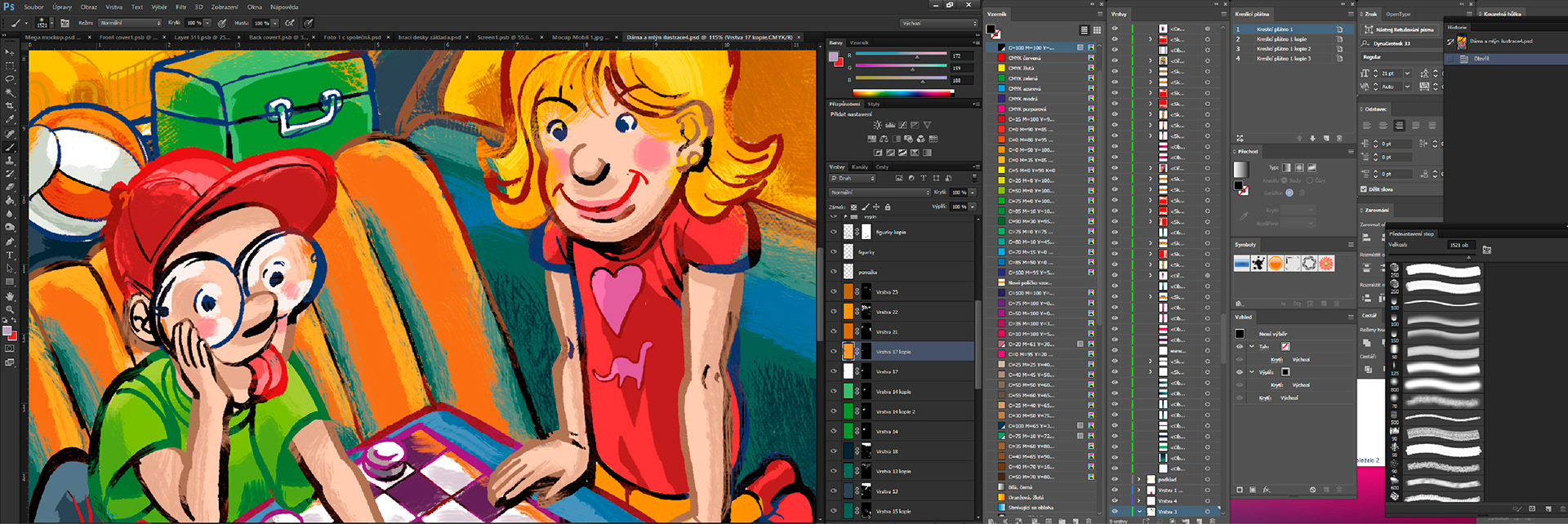This screenshot has width=1568, height=524.
Task: Open the font size dropdown 21 pt
Action: [1407, 73]
